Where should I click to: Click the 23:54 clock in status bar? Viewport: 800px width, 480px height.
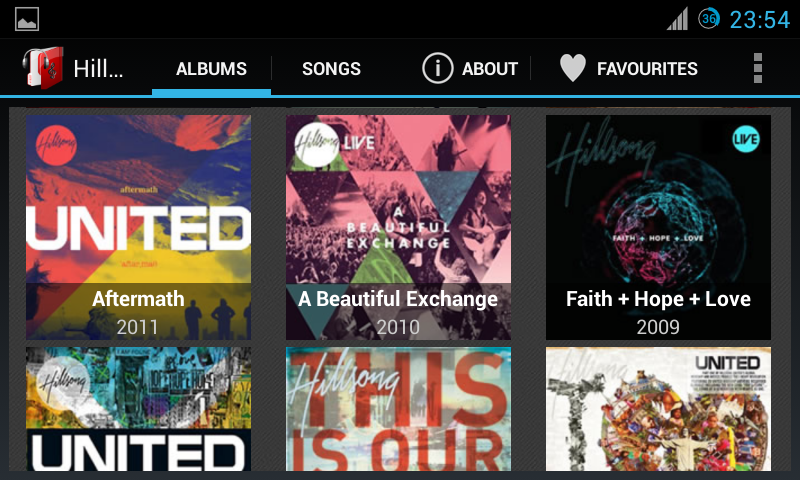(760, 20)
